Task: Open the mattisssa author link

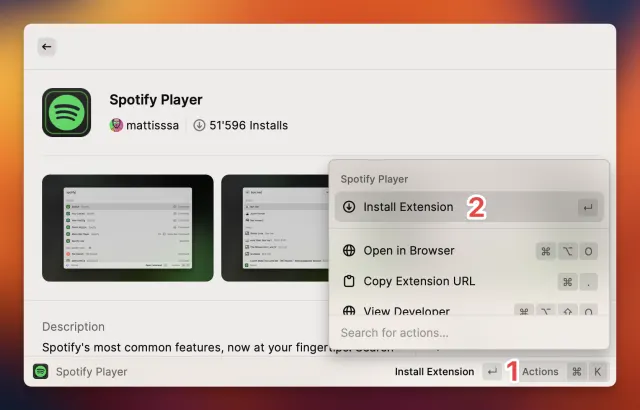Action: coord(152,125)
